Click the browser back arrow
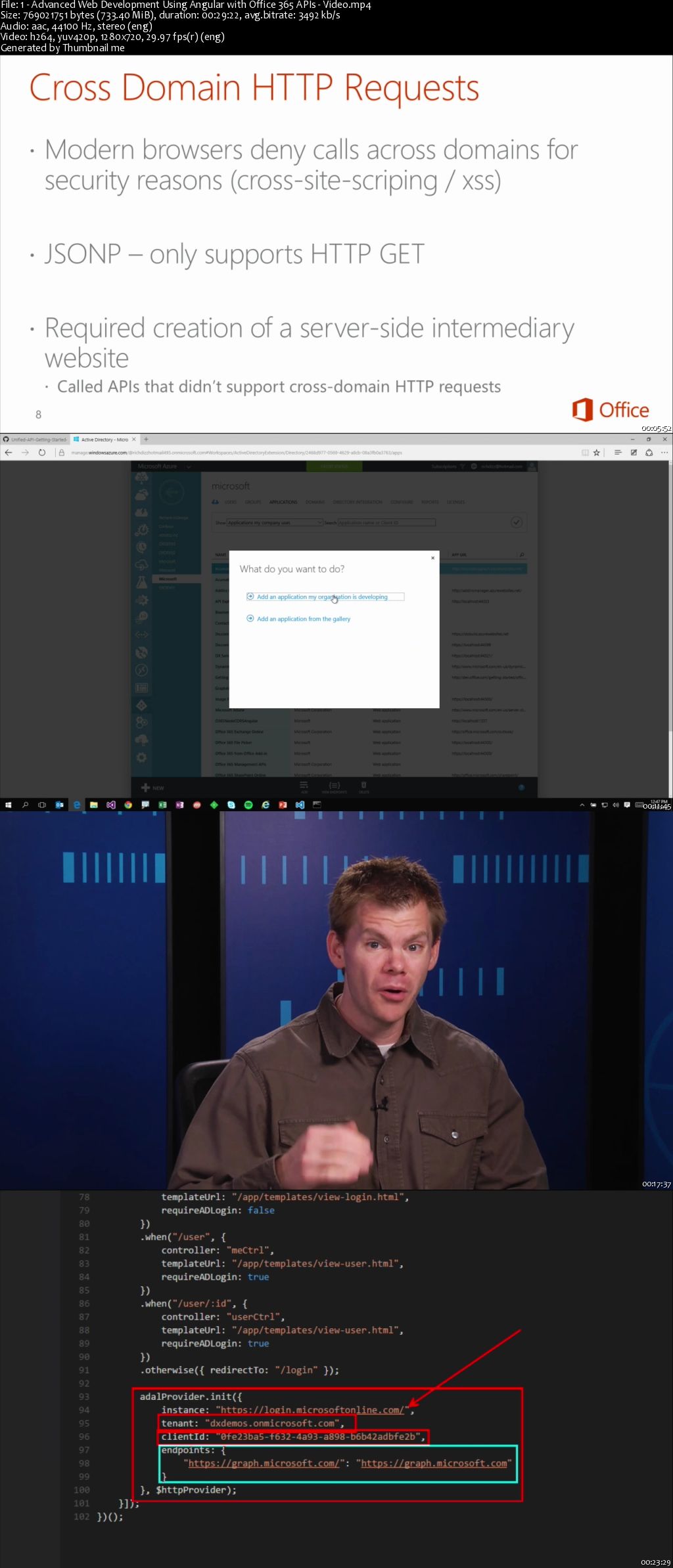This screenshot has width=673, height=1568. tap(9, 453)
